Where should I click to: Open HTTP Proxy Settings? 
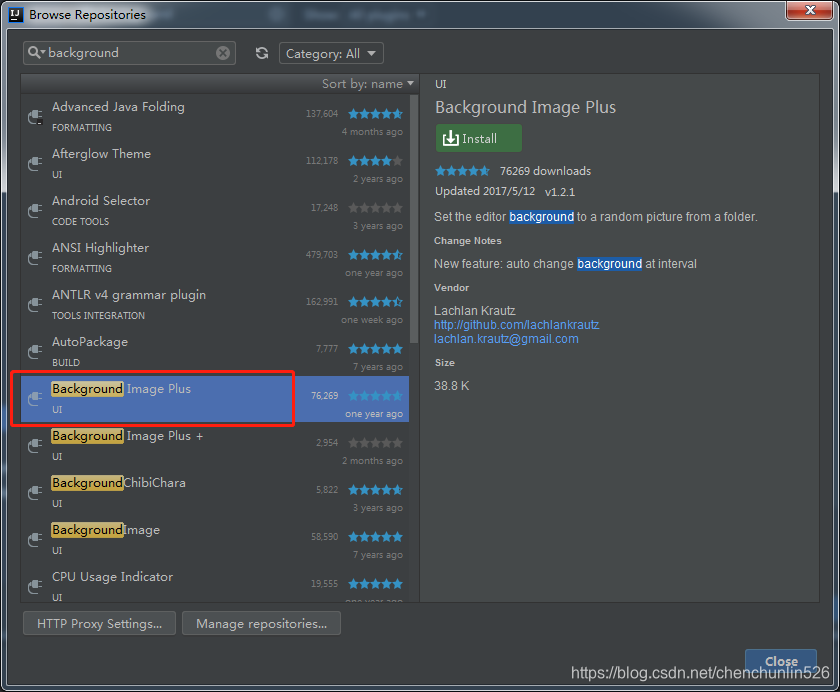pos(100,623)
